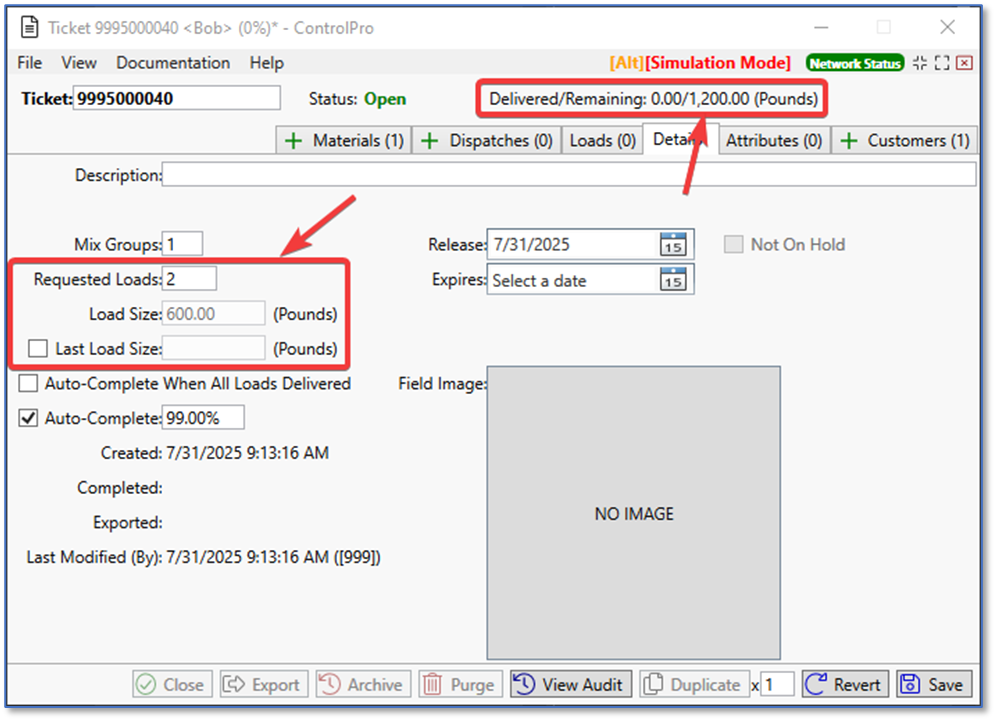Open View Audit history

pos(571,685)
